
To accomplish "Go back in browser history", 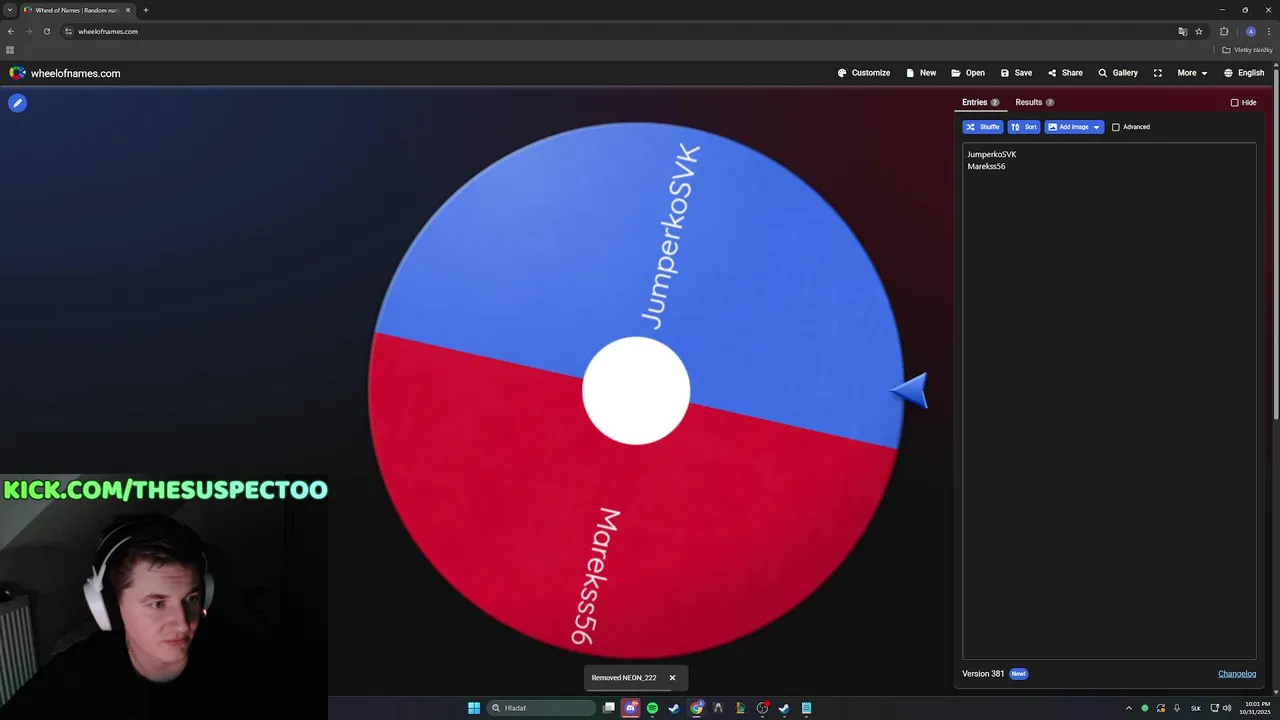I will pyautogui.click(x=11, y=31).
